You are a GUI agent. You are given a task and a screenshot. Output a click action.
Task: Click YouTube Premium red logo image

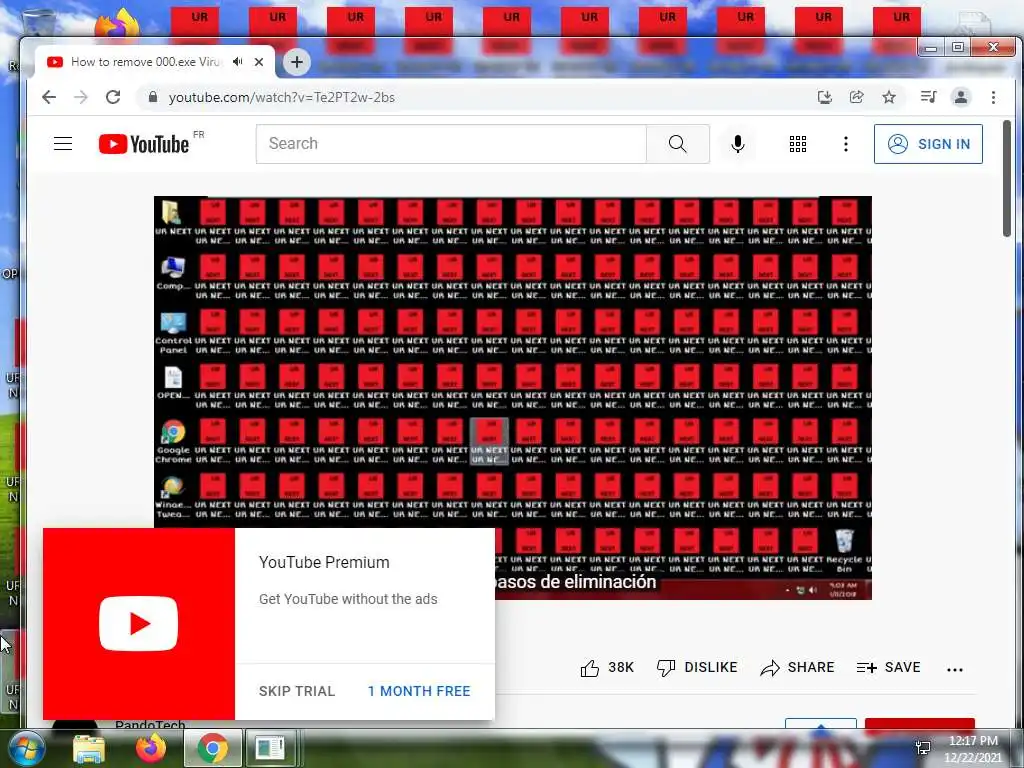(138, 624)
